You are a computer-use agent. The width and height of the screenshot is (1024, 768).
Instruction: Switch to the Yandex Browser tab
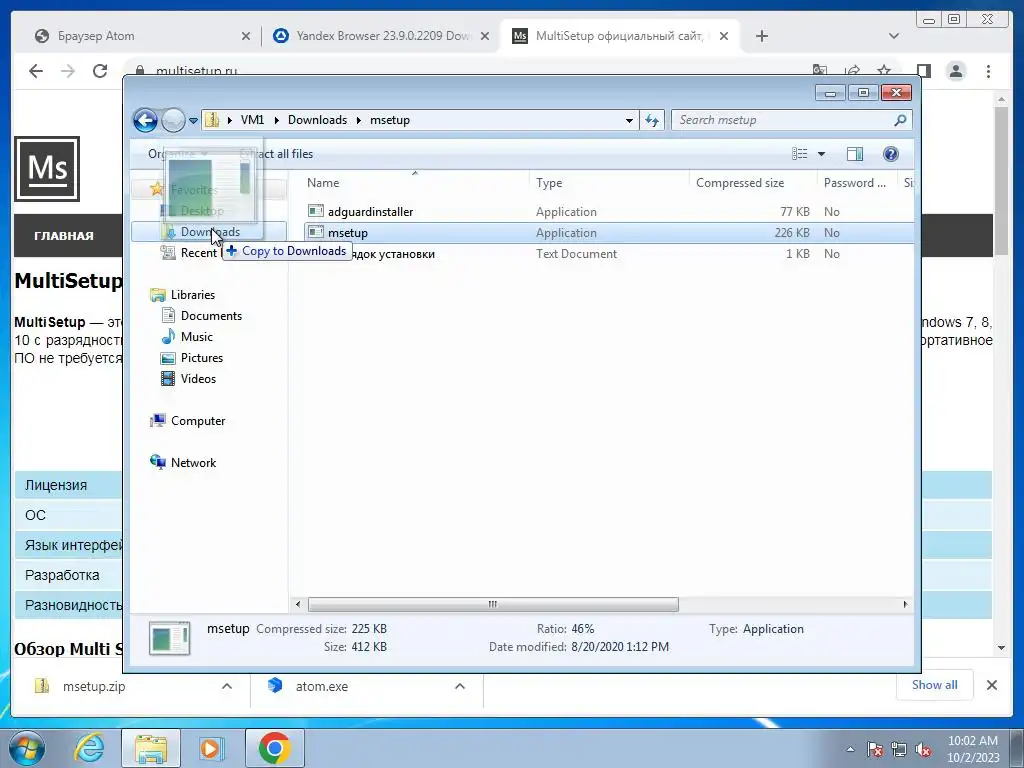pyautogui.click(x=383, y=36)
